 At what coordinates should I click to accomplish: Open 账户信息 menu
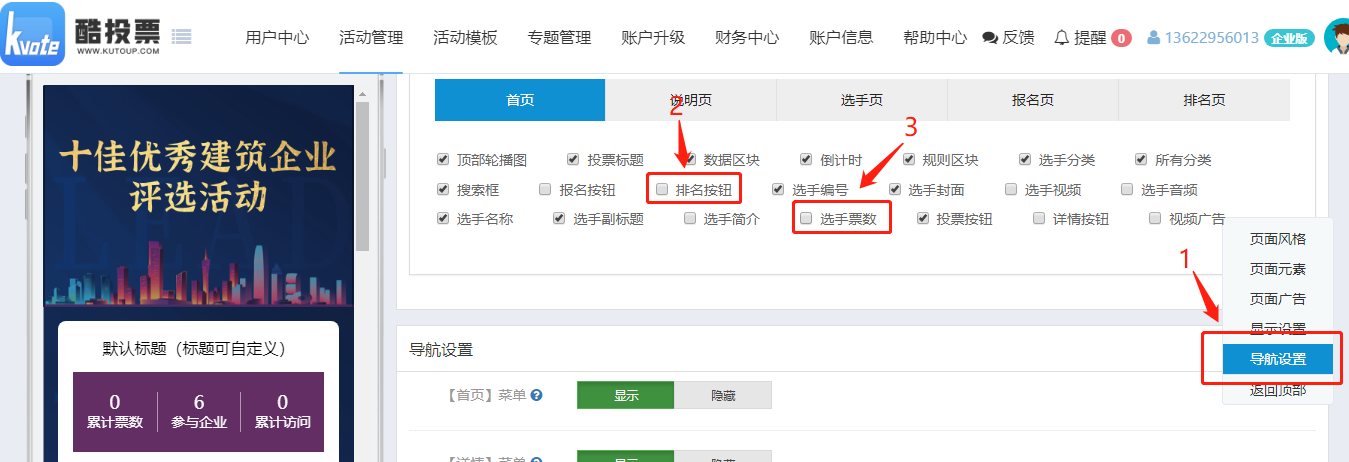pyautogui.click(x=841, y=38)
